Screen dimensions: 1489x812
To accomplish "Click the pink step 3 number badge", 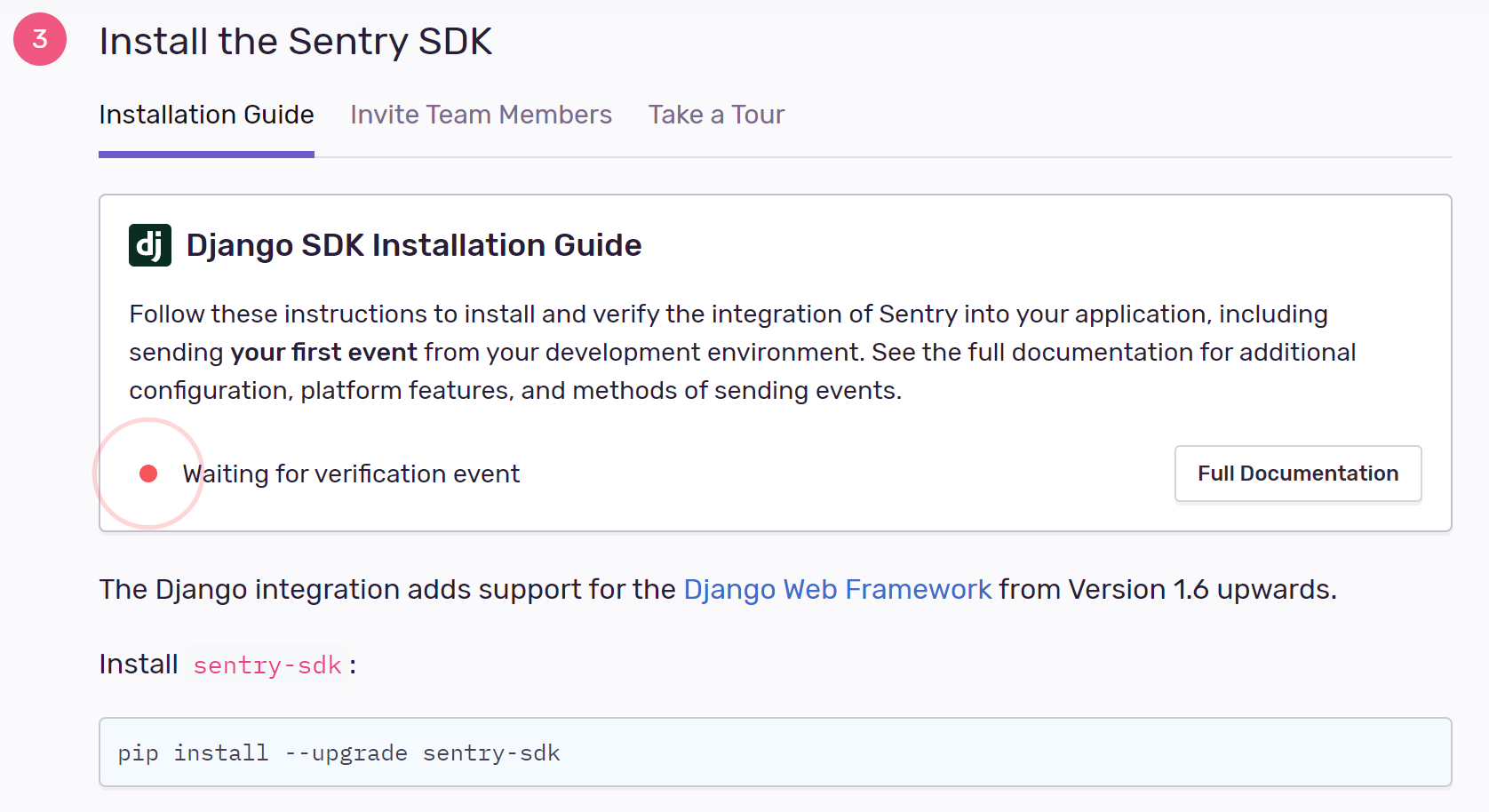I will tap(40, 39).
